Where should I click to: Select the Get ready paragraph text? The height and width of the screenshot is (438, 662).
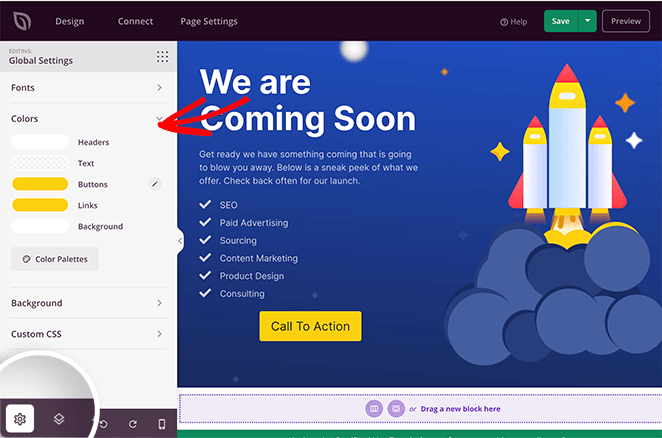(x=309, y=167)
